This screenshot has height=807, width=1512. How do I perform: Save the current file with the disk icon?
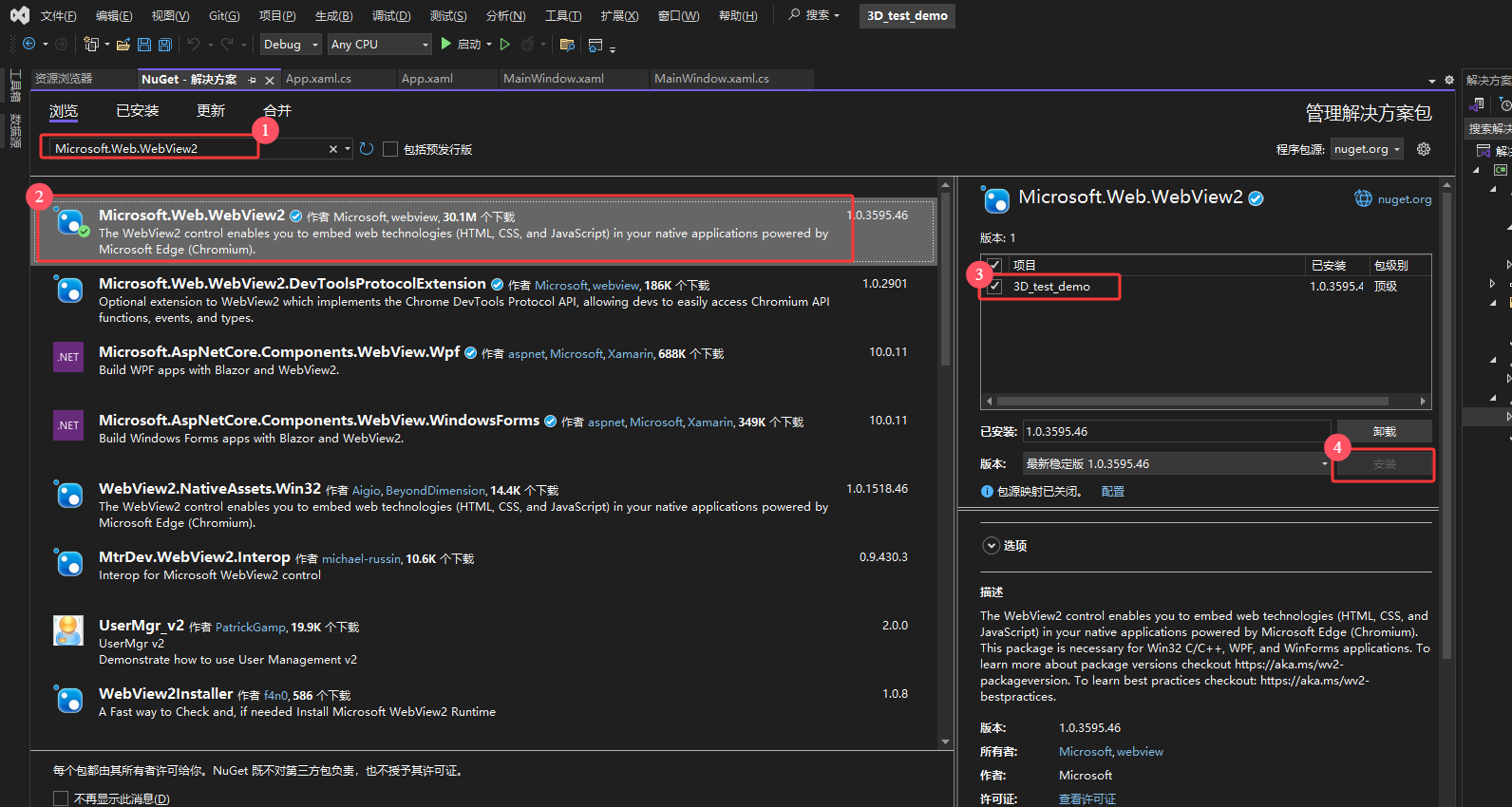coord(144,45)
